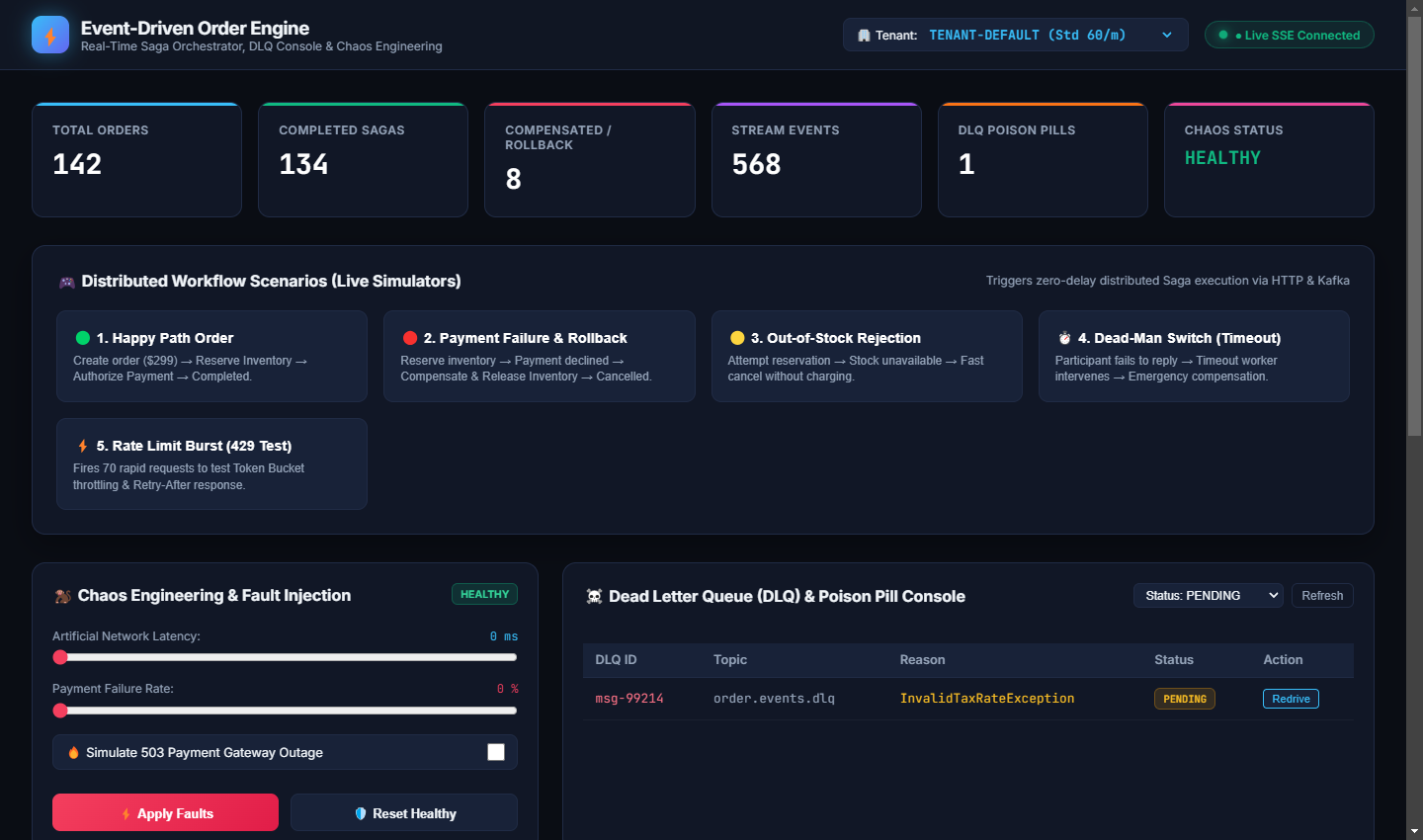Click the msg-99214 DLQ ID

[x=629, y=699]
